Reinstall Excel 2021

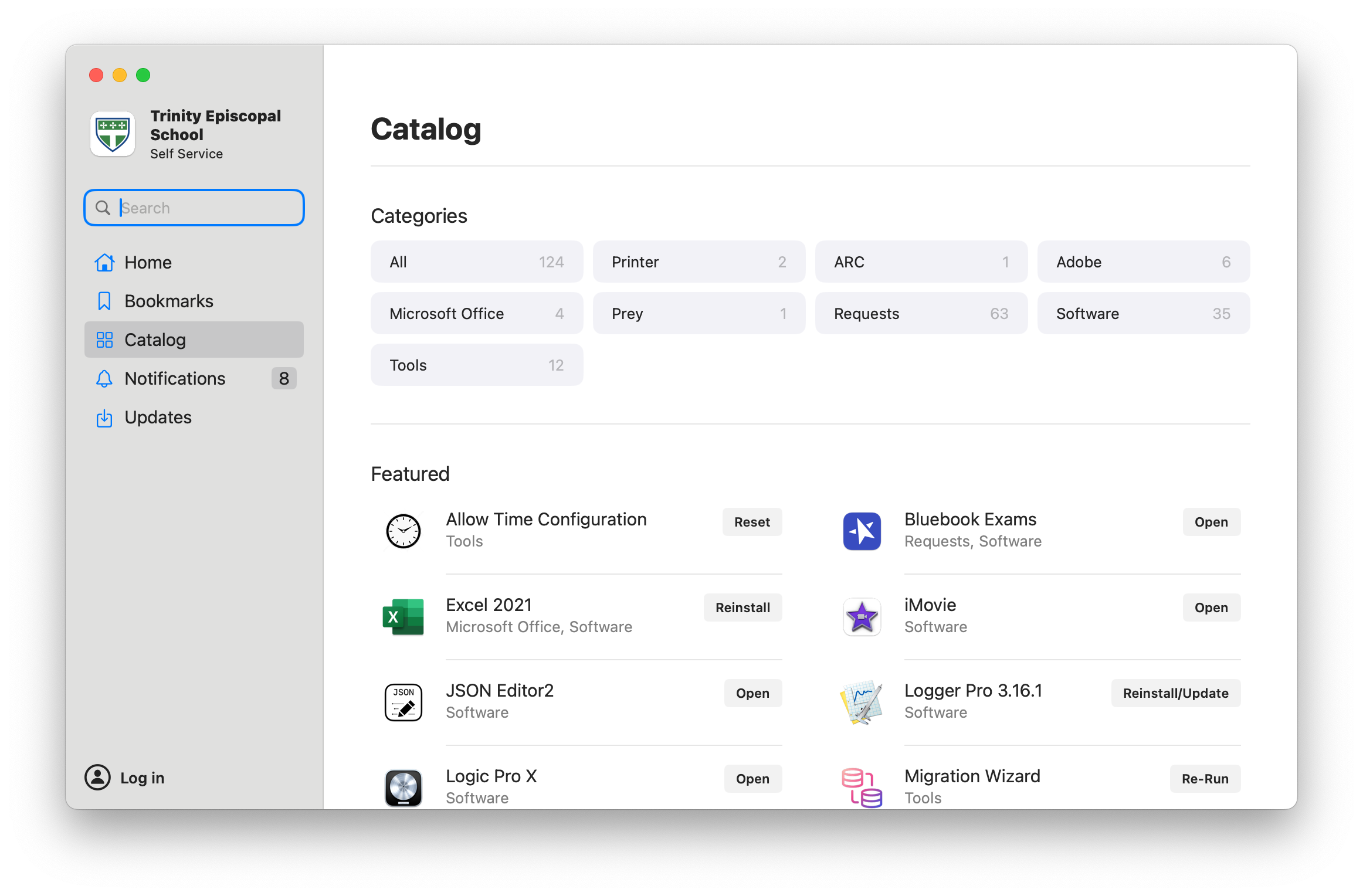coord(742,607)
